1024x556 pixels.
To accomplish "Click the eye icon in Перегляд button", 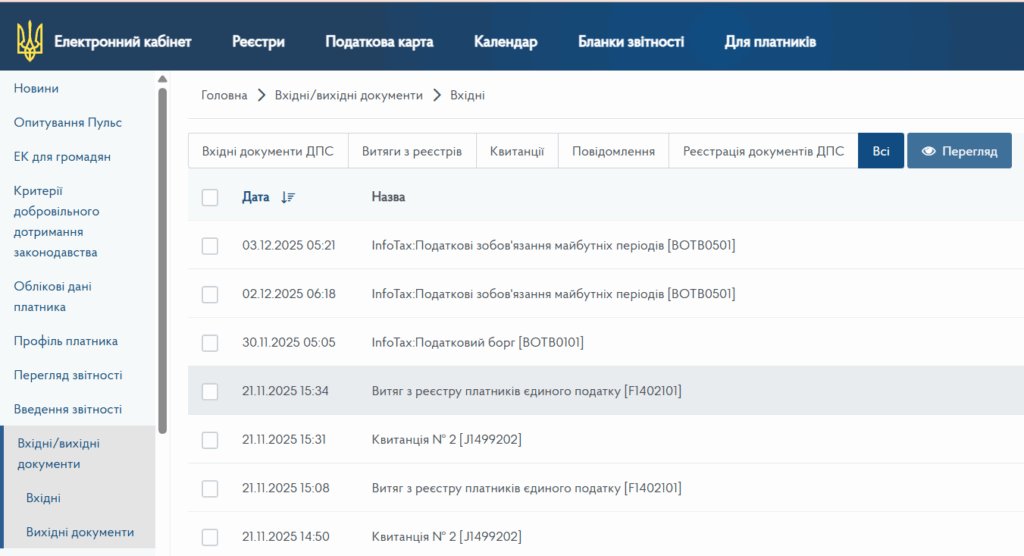I will 928,151.
